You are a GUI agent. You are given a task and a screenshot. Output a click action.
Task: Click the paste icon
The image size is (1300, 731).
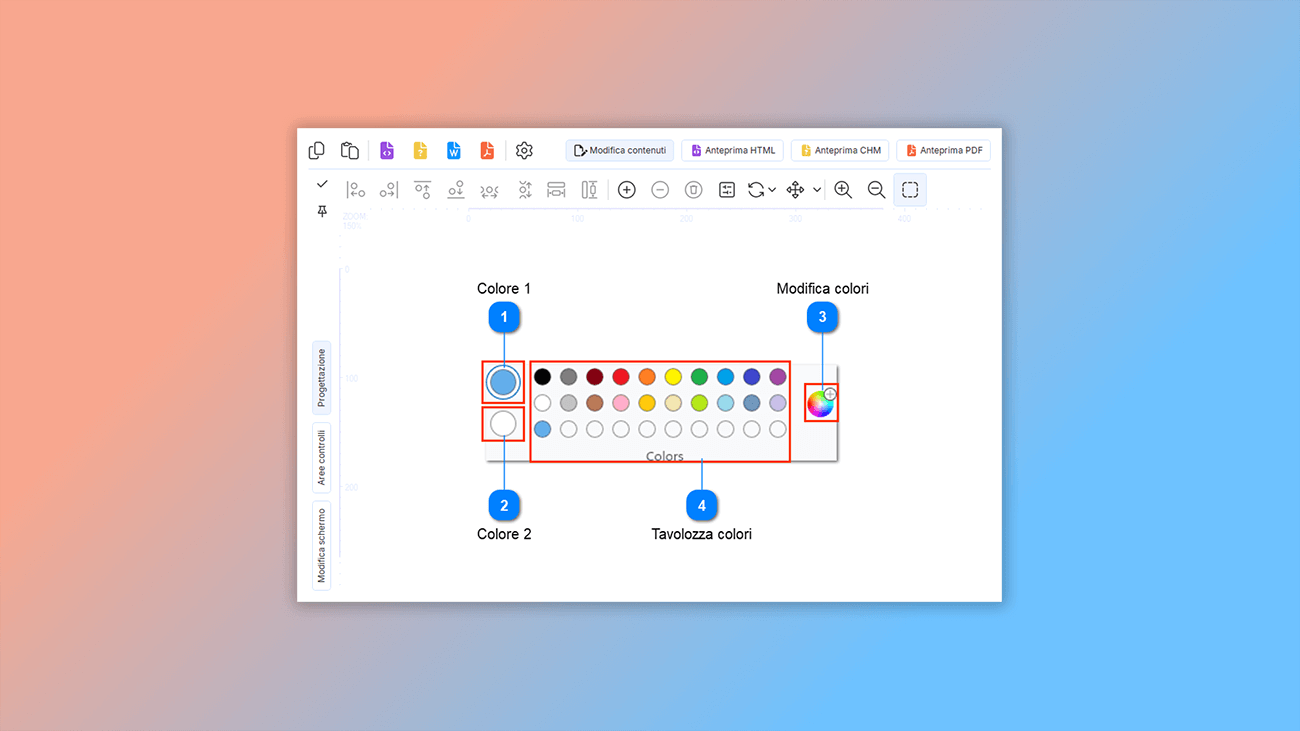point(349,150)
